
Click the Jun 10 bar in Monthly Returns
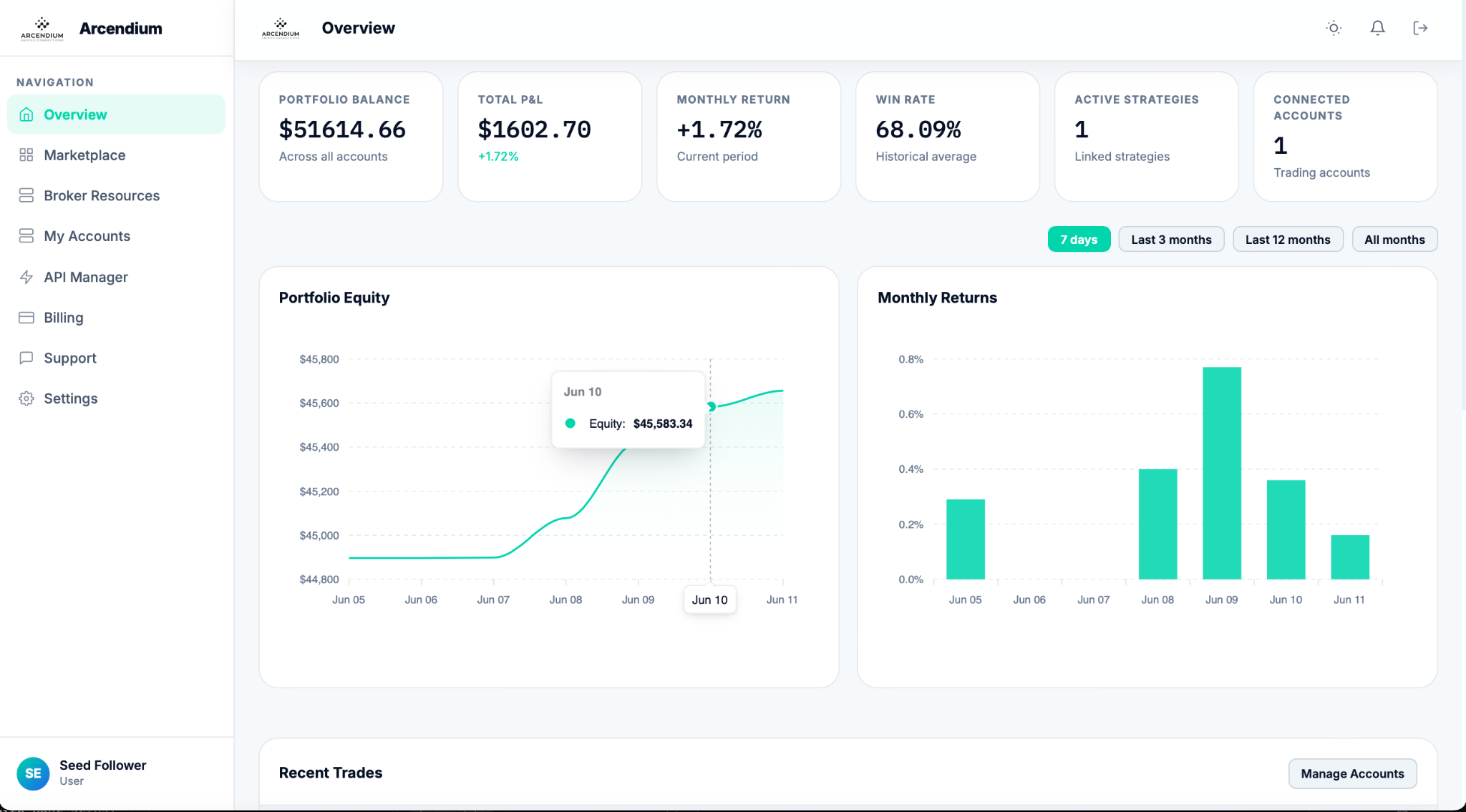(x=1286, y=529)
